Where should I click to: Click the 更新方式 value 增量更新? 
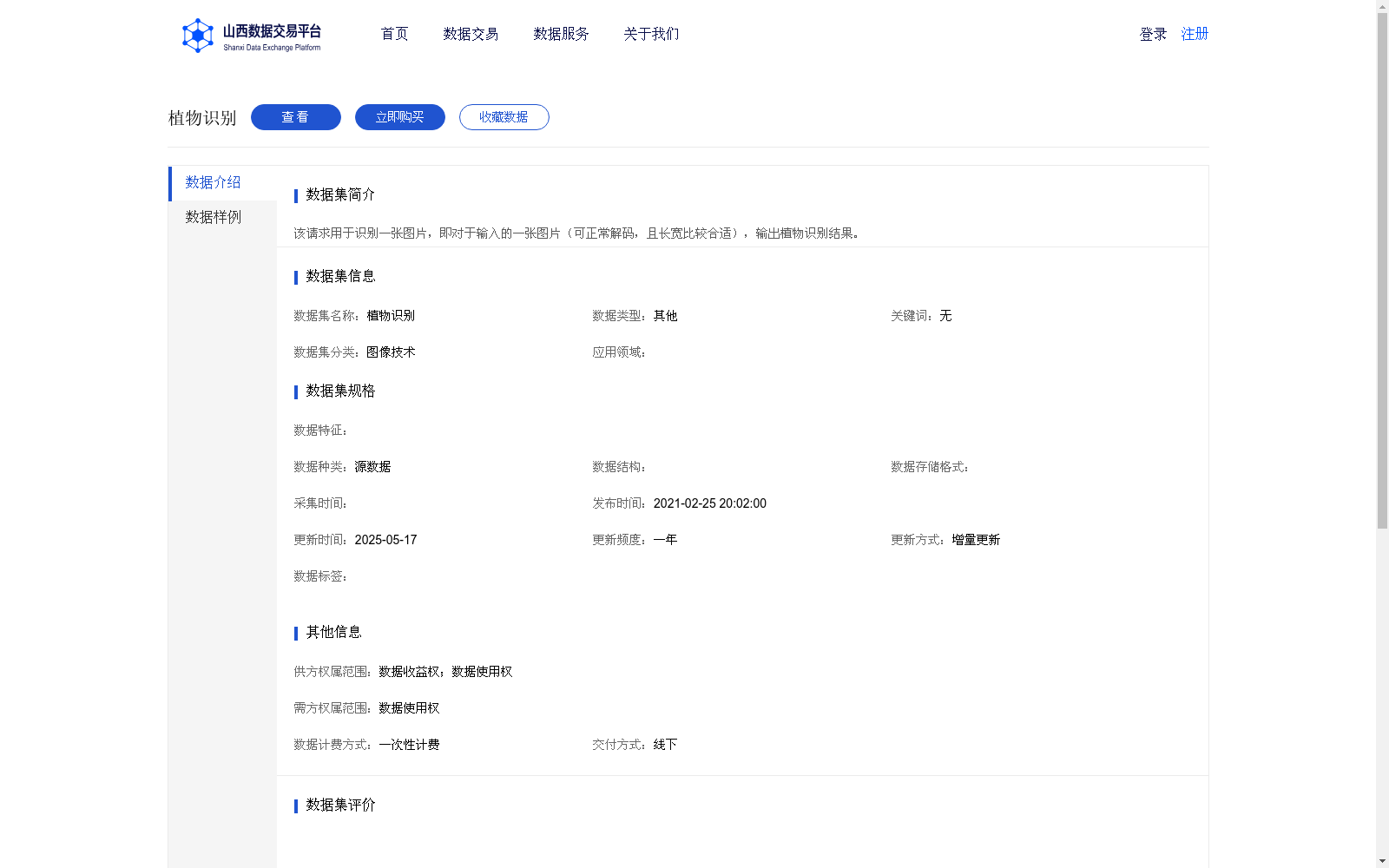(x=976, y=540)
